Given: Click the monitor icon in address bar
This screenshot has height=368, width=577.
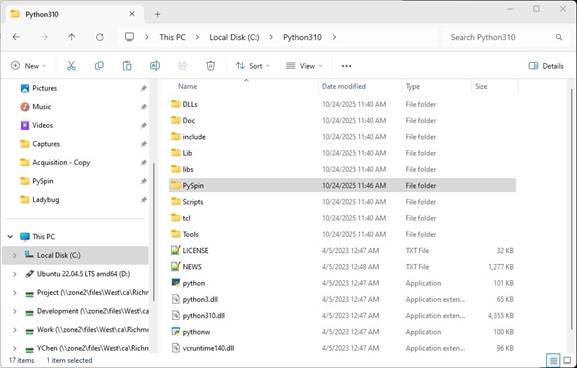Looking at the screenshot, I should tap(129, 37).
